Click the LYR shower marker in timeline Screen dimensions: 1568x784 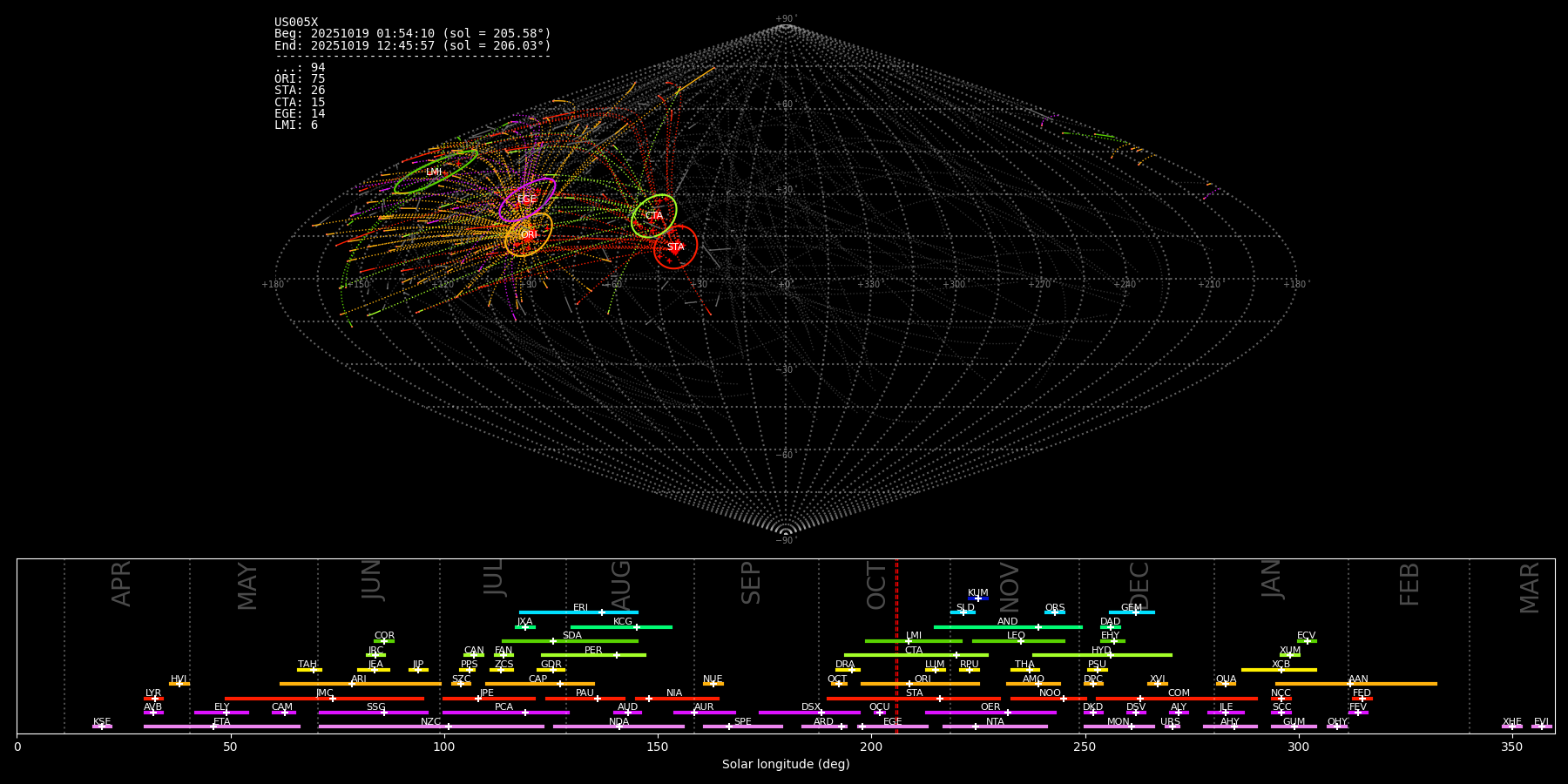click(153, 699)
